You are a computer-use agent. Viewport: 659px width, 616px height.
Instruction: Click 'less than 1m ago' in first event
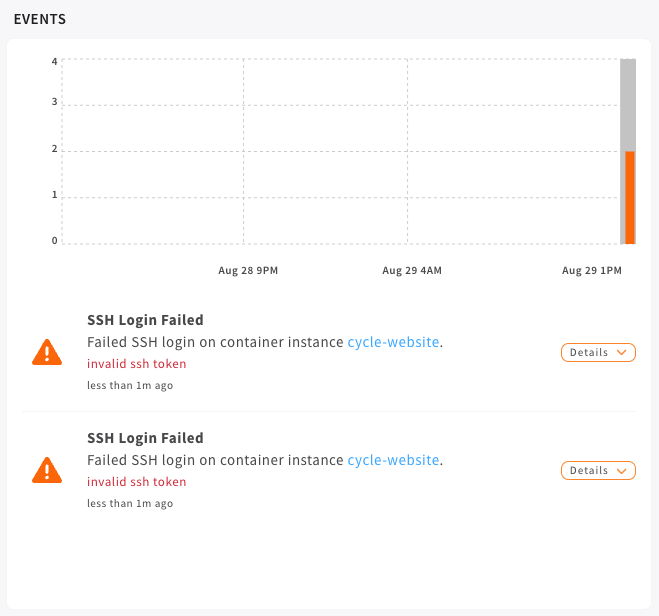[130, 385]
